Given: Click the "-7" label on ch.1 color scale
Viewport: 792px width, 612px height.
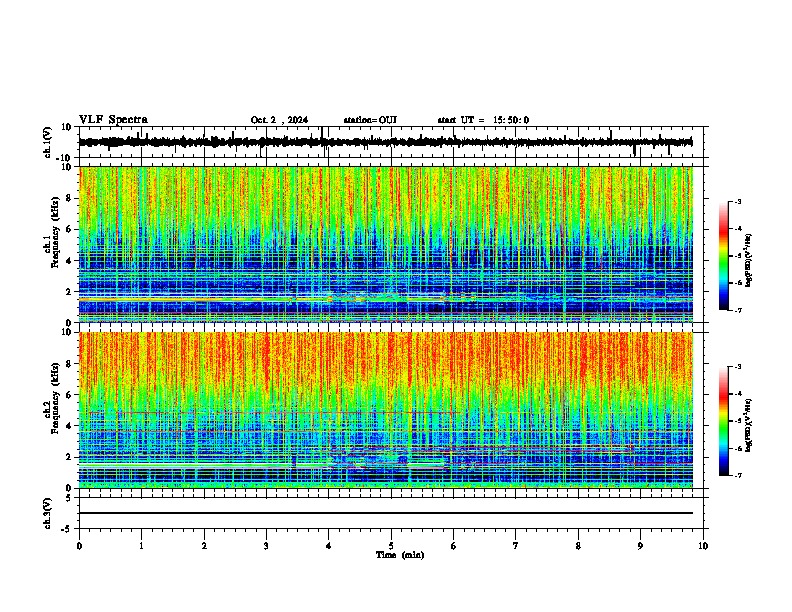Looking at the screenshot, I should click(737, 310).
